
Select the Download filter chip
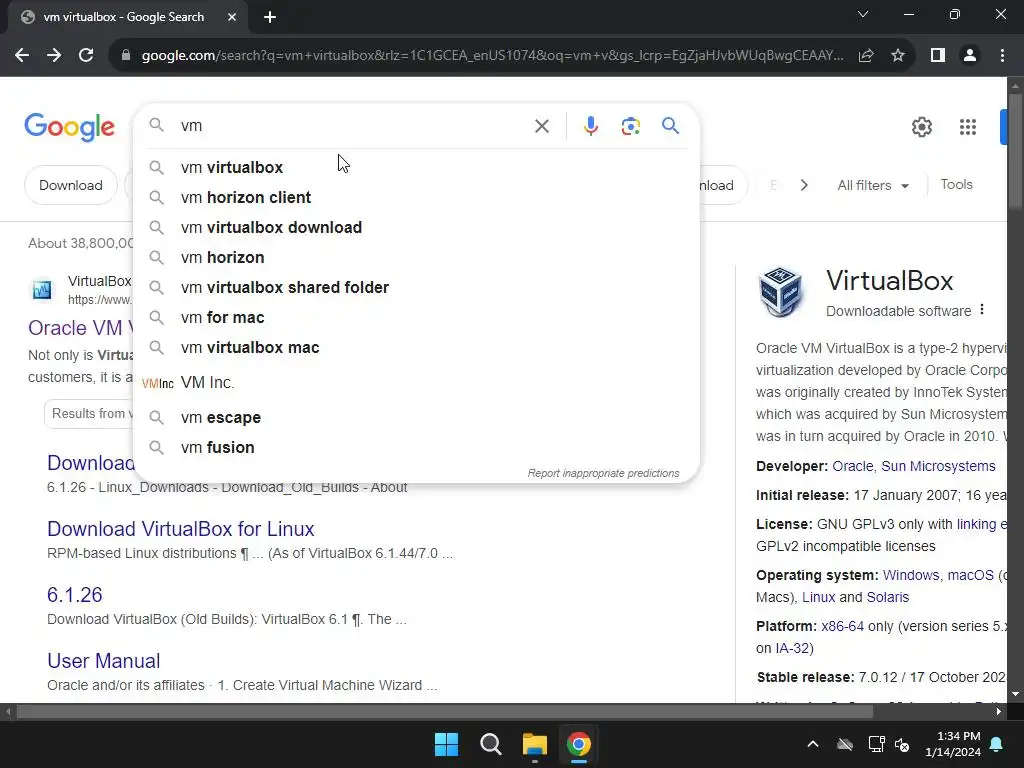click(x=71, y=185)
